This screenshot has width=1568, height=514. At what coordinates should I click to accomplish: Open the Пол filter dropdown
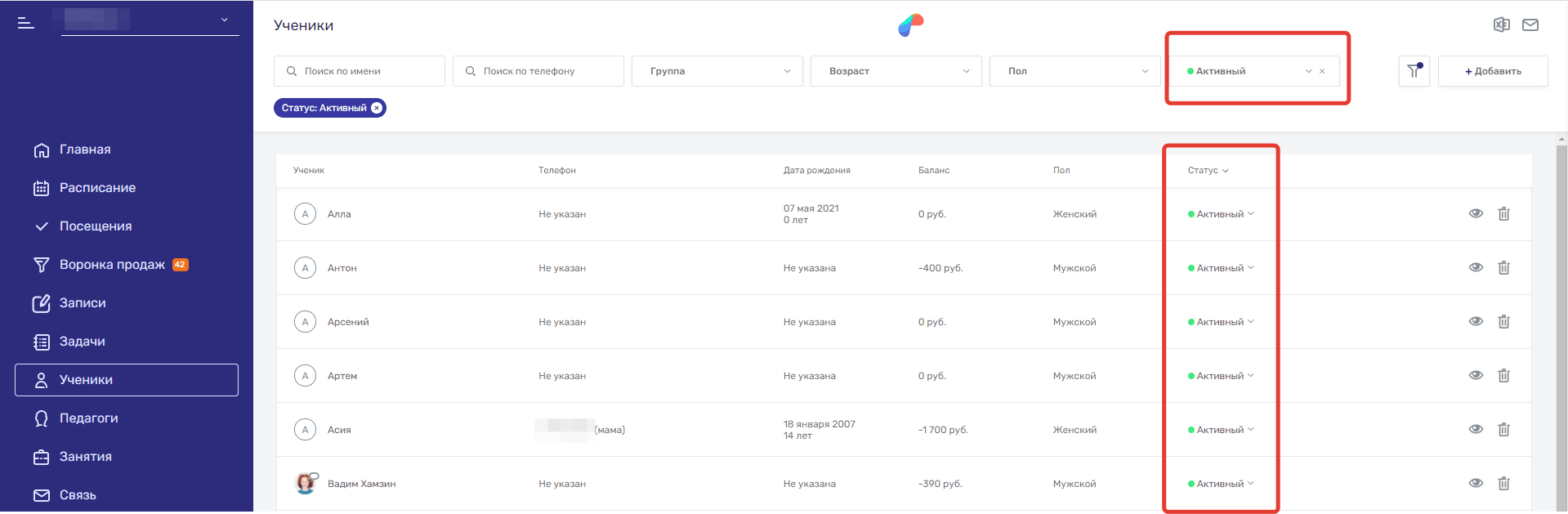click(1074, 71)
